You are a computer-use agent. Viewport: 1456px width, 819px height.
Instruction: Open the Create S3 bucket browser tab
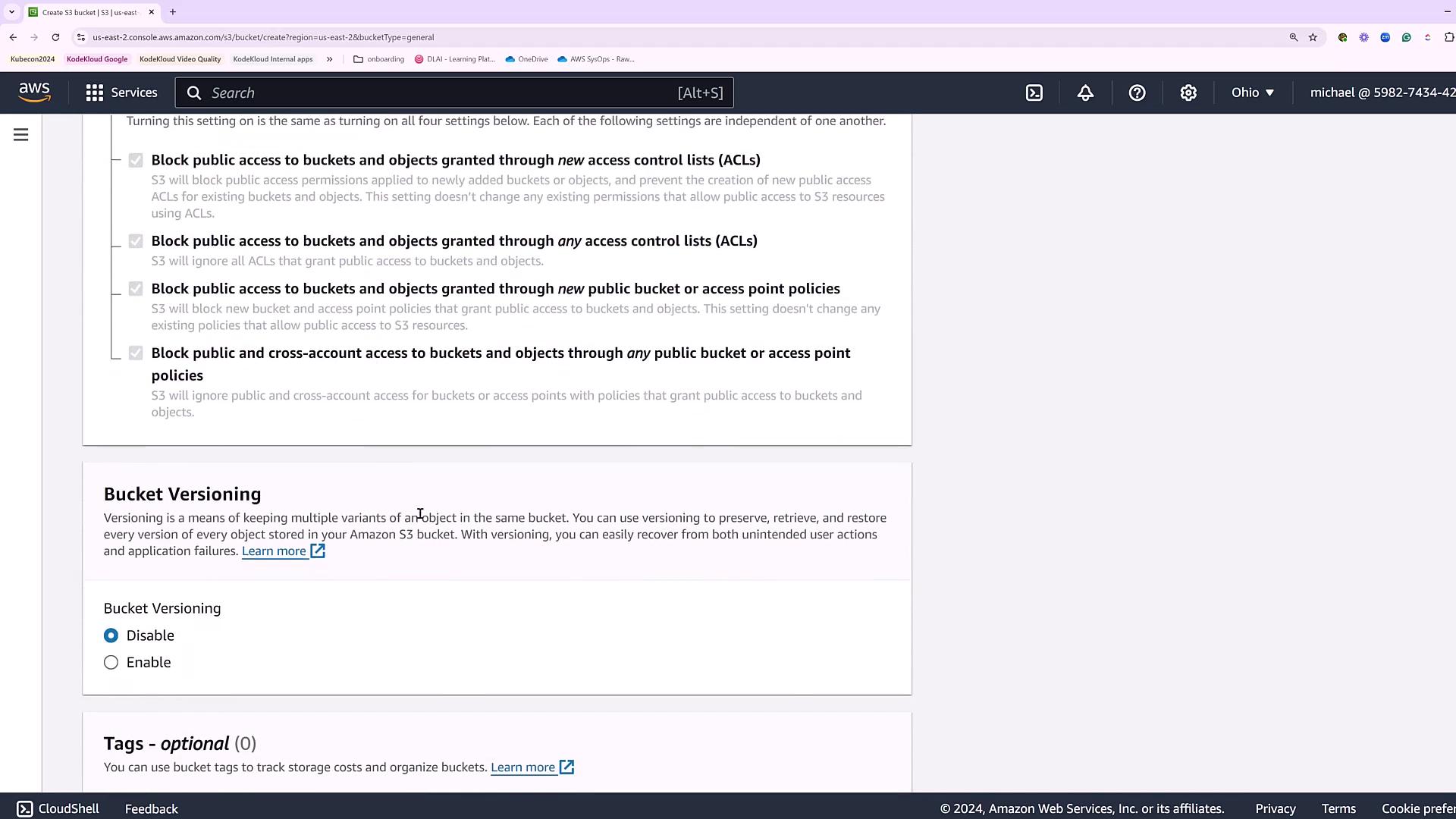(89, 12)
